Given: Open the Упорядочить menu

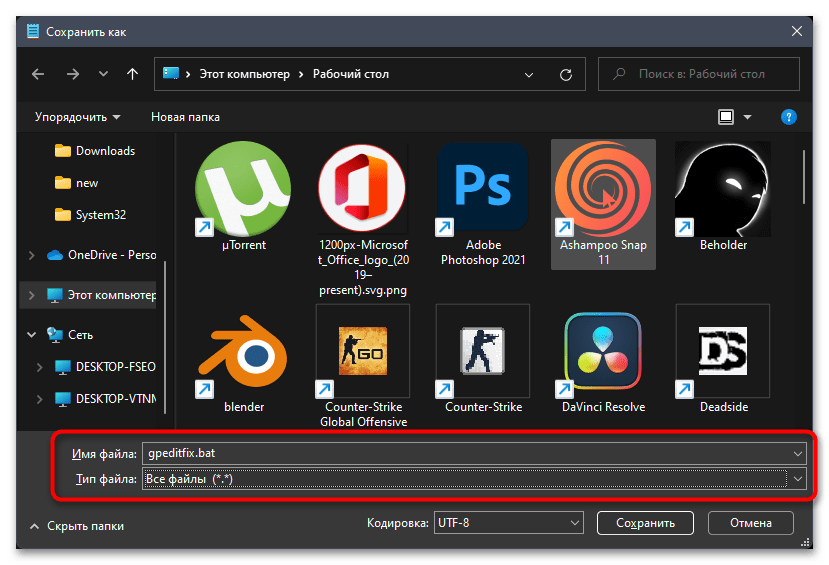Looking at the screenshot, I should click(77, 117).
